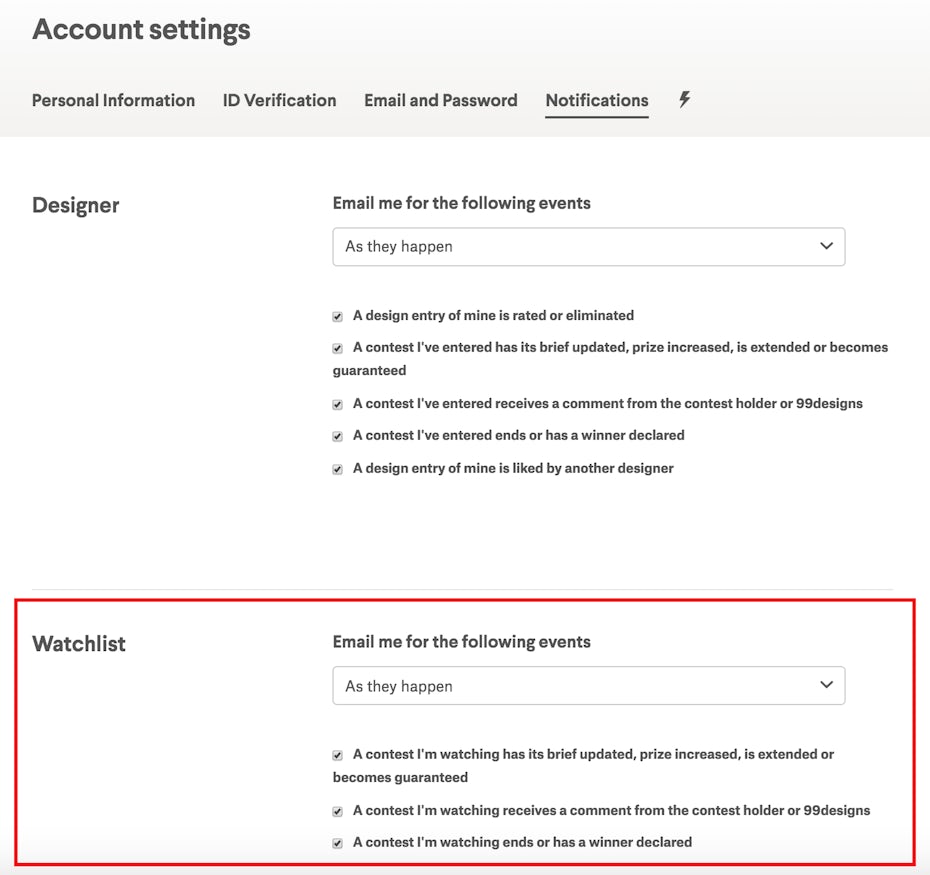The width and height of the screenshot is (930, 875).
Task: Toggle entered contest ends or winner declared
Action: 338,437
